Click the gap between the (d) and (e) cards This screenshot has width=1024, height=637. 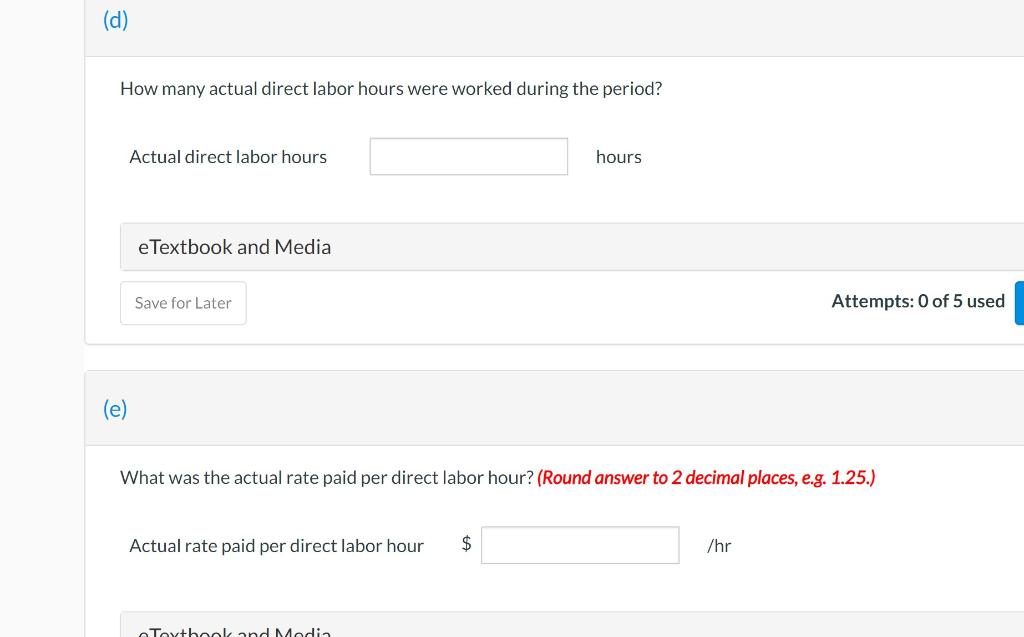click(554, 357)
